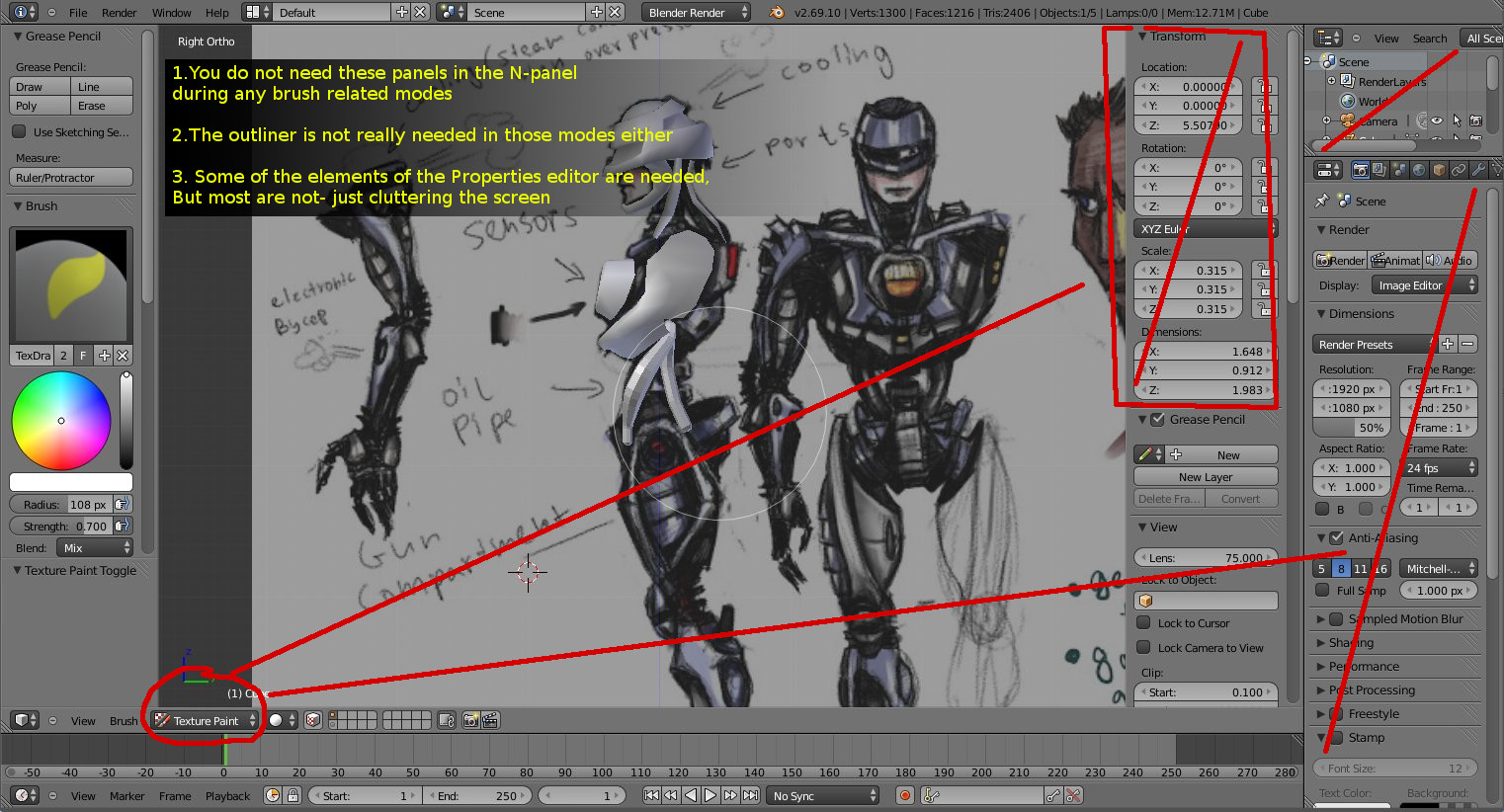This screenshot has width=1504, height=812.
Task: Toggle strength pressure sensitivity icon
Action: (x=123, y=527)
